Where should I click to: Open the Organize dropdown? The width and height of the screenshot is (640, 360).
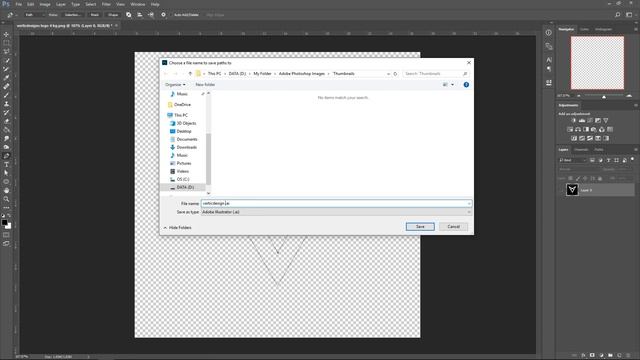pyautogui.click(x=175, y=84)
